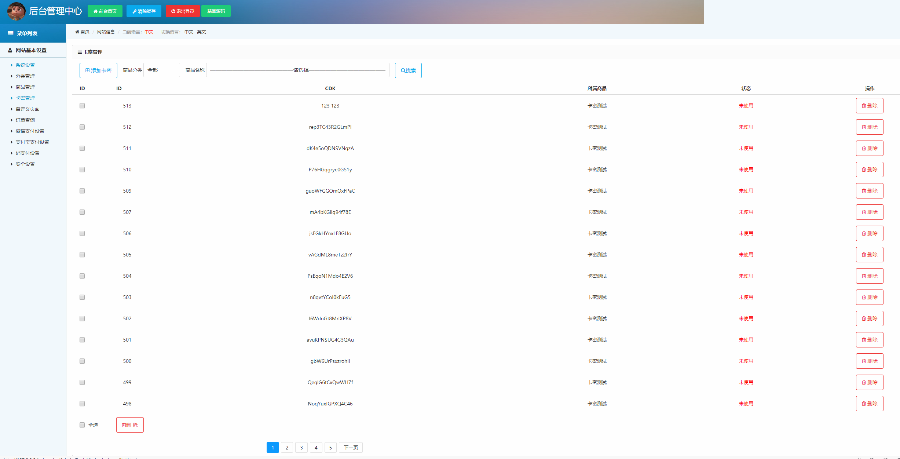Click the first green button in header
The image size is (900, 459).
tap(105, 11)
